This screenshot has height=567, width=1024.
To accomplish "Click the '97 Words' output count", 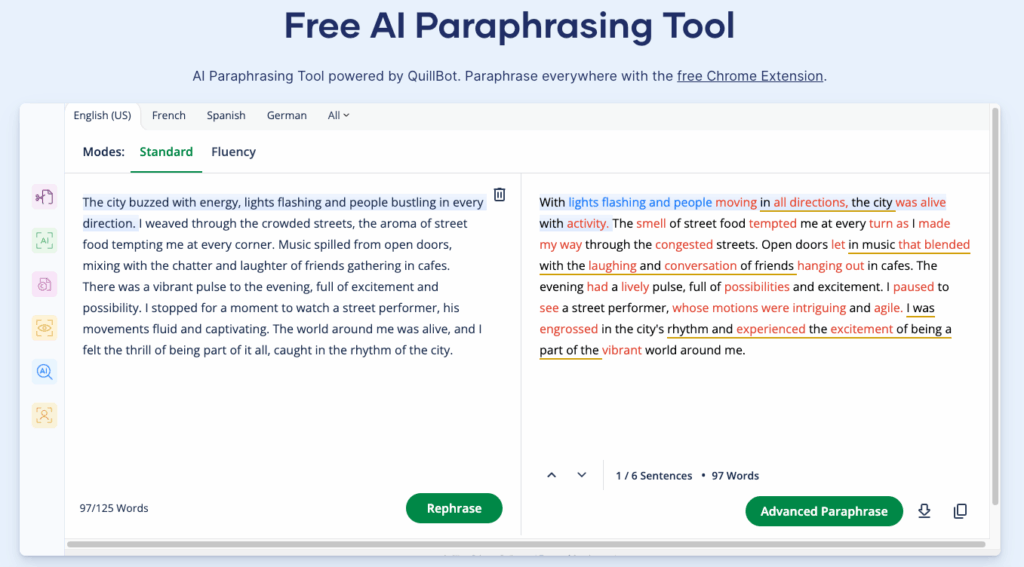I will click(x=735, y=476).
